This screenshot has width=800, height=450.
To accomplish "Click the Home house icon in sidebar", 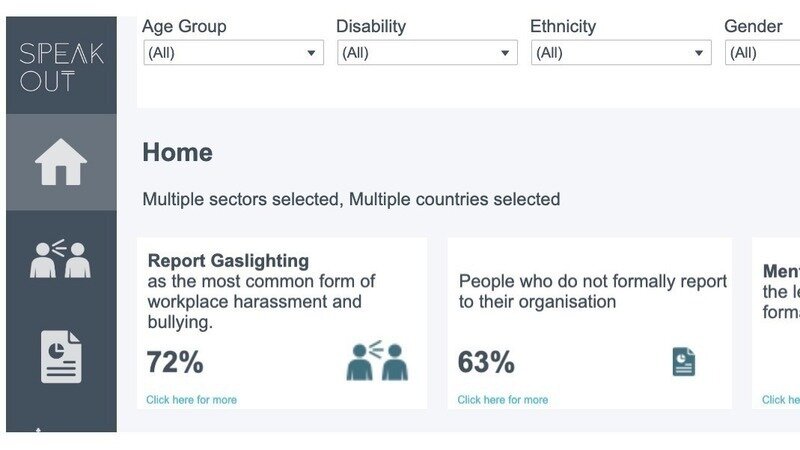I will (x=61, y=162).
